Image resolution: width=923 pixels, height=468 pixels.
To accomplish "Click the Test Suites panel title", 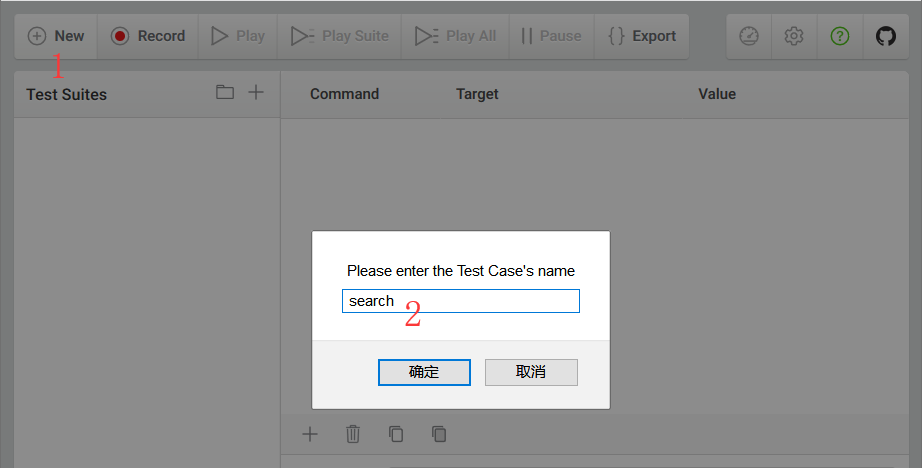I will 67,95.
